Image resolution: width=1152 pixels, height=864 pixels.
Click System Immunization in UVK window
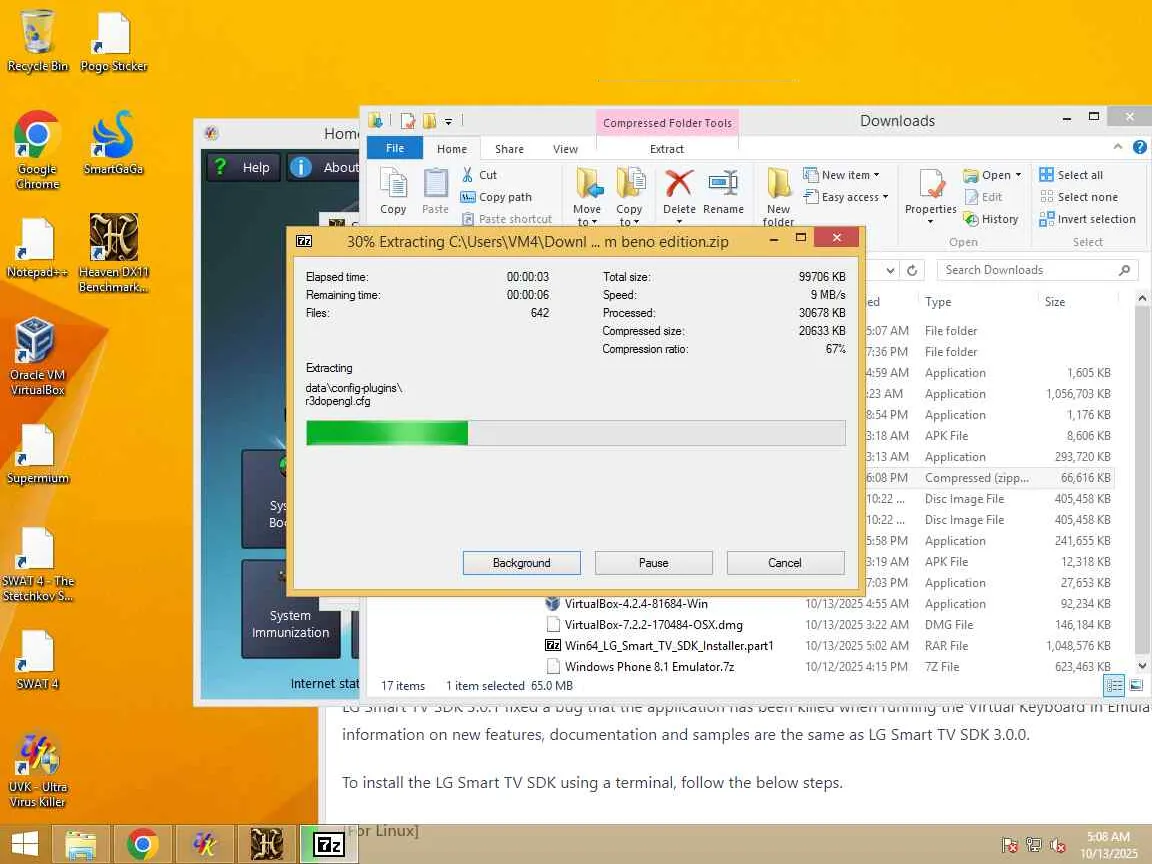[x=290, y=609]
